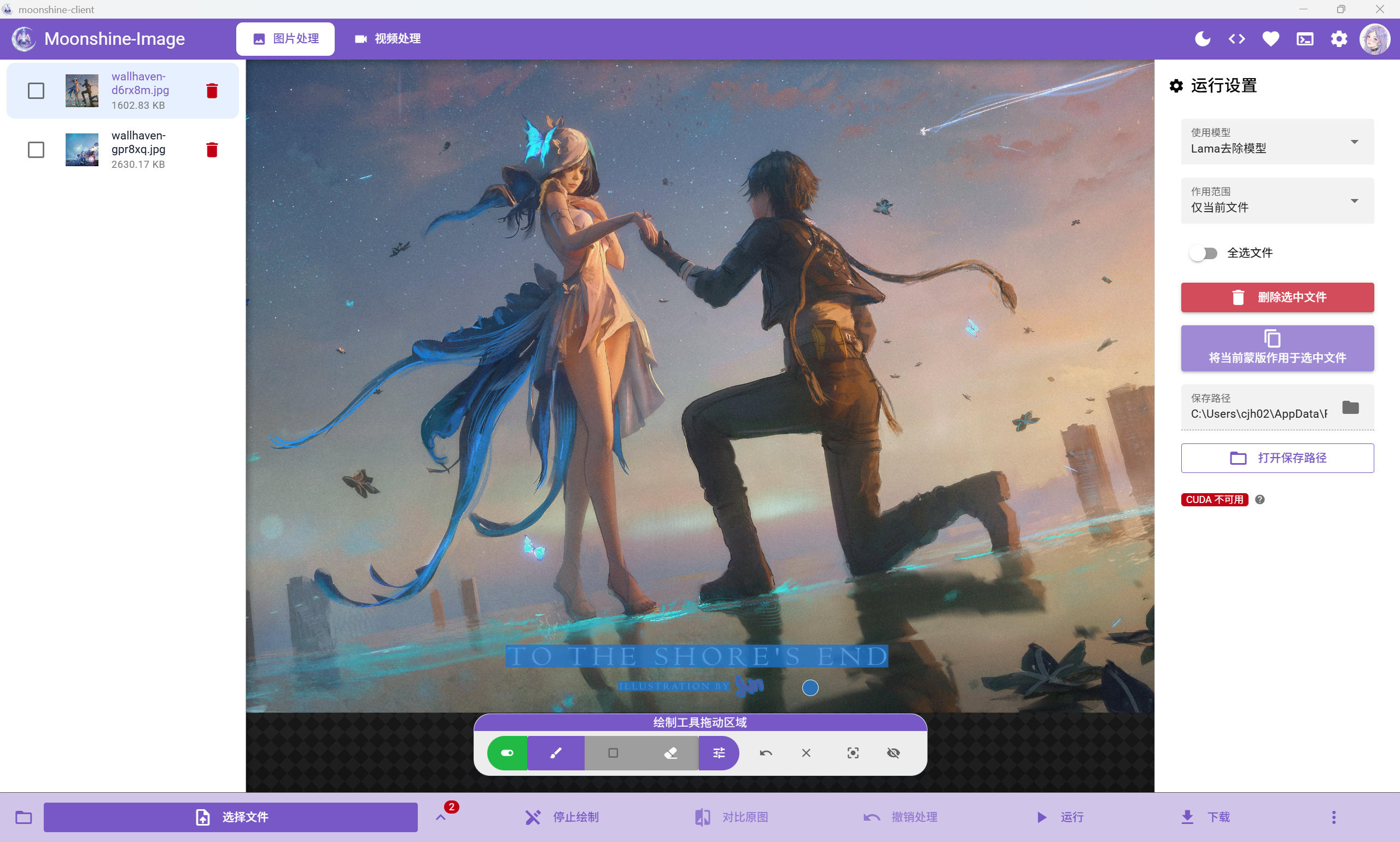
Task: Check the wallhaven-gpr8xq.jpg checkbox
Action: point(36,150)
